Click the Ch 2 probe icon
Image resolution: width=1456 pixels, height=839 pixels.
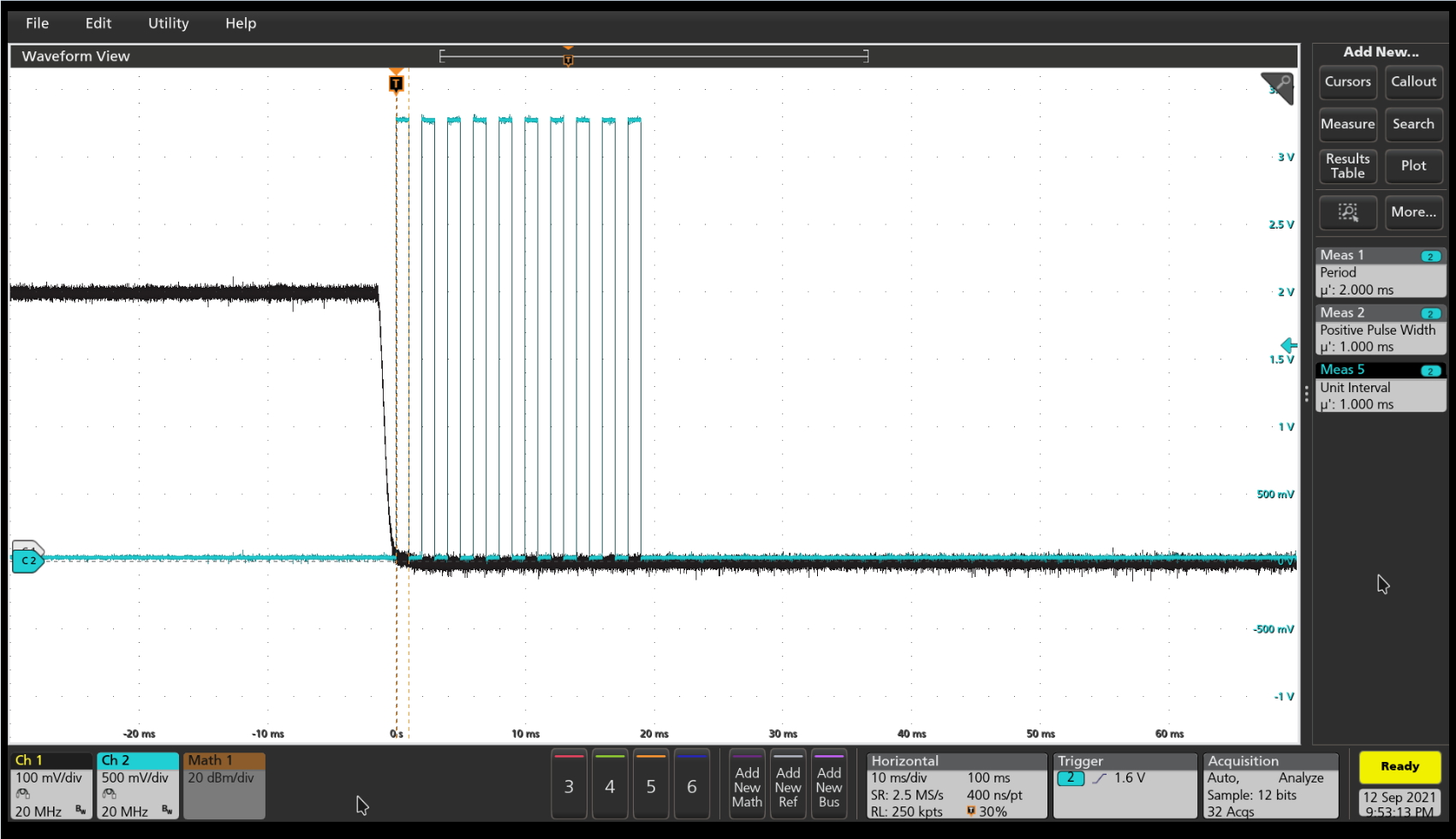[110, 794]
